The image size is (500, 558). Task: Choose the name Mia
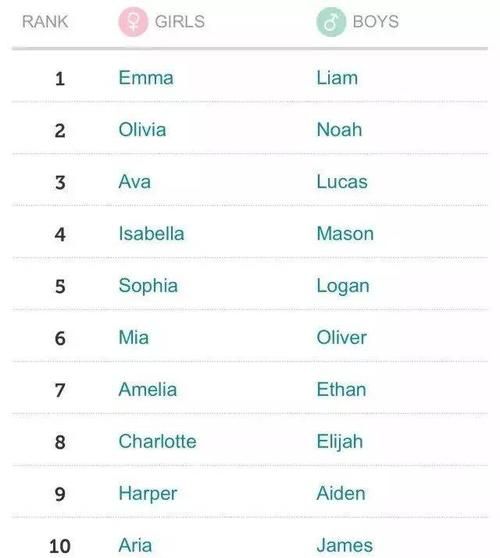133,337
